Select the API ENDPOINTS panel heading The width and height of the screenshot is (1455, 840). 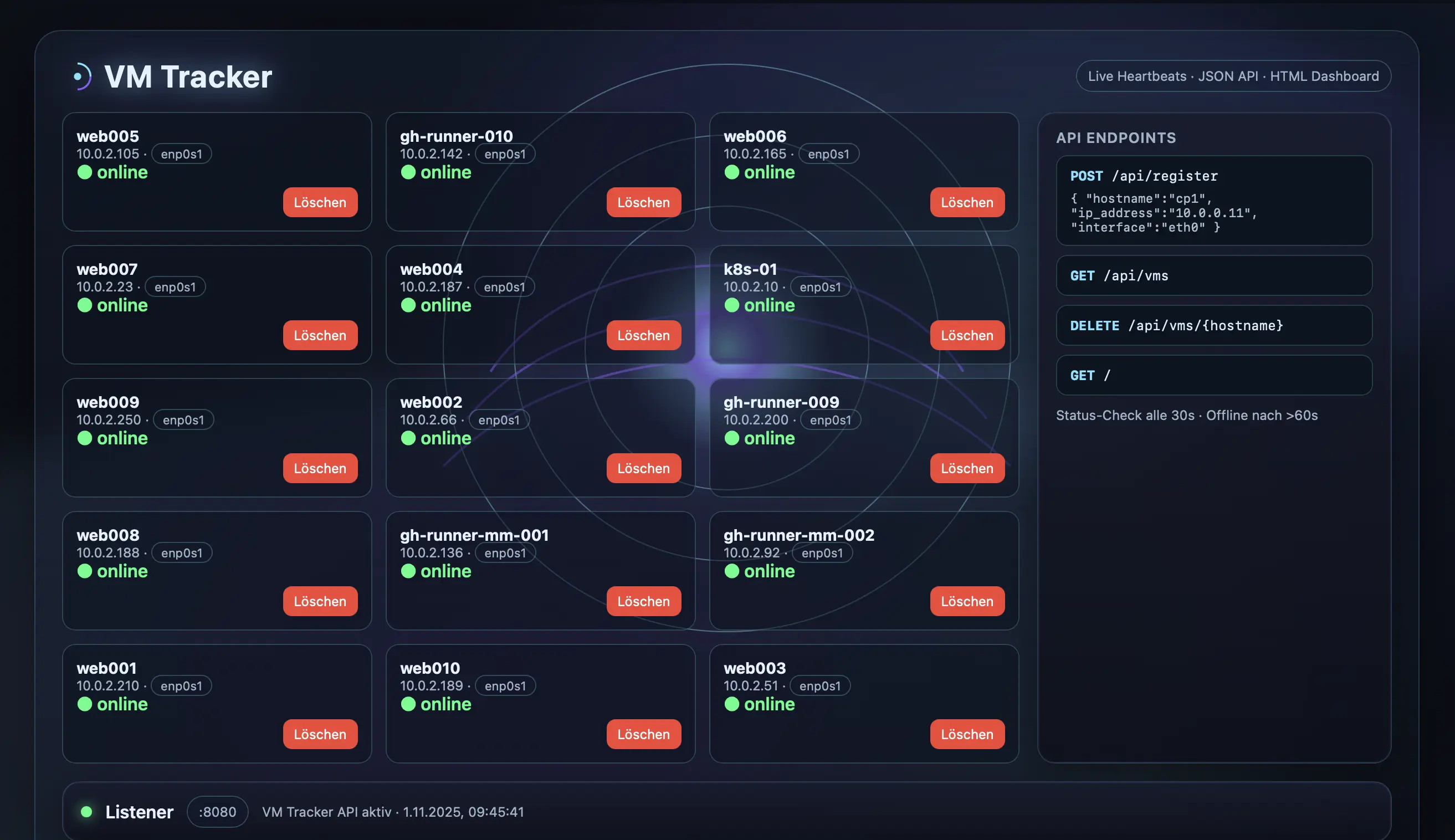tap(1117, 138)
